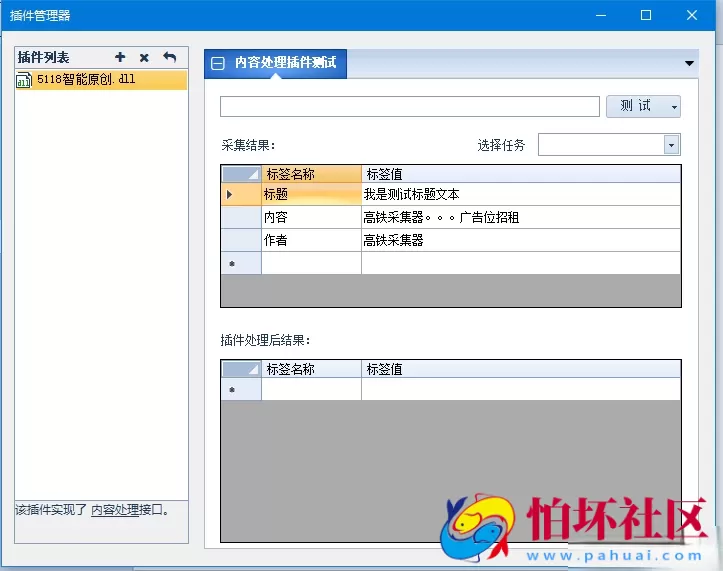Click the plus icon to add plugin
Viewport: 723px width, 571px height.
[x=120, y=58]
